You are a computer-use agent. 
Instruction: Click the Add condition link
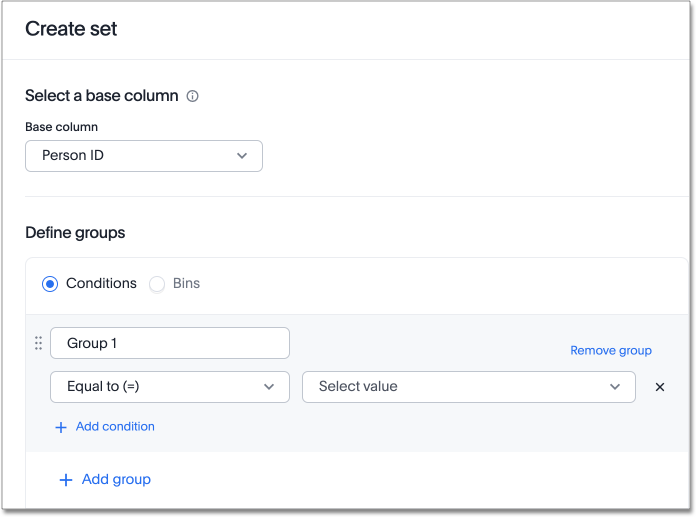click(x=115, y=427)
